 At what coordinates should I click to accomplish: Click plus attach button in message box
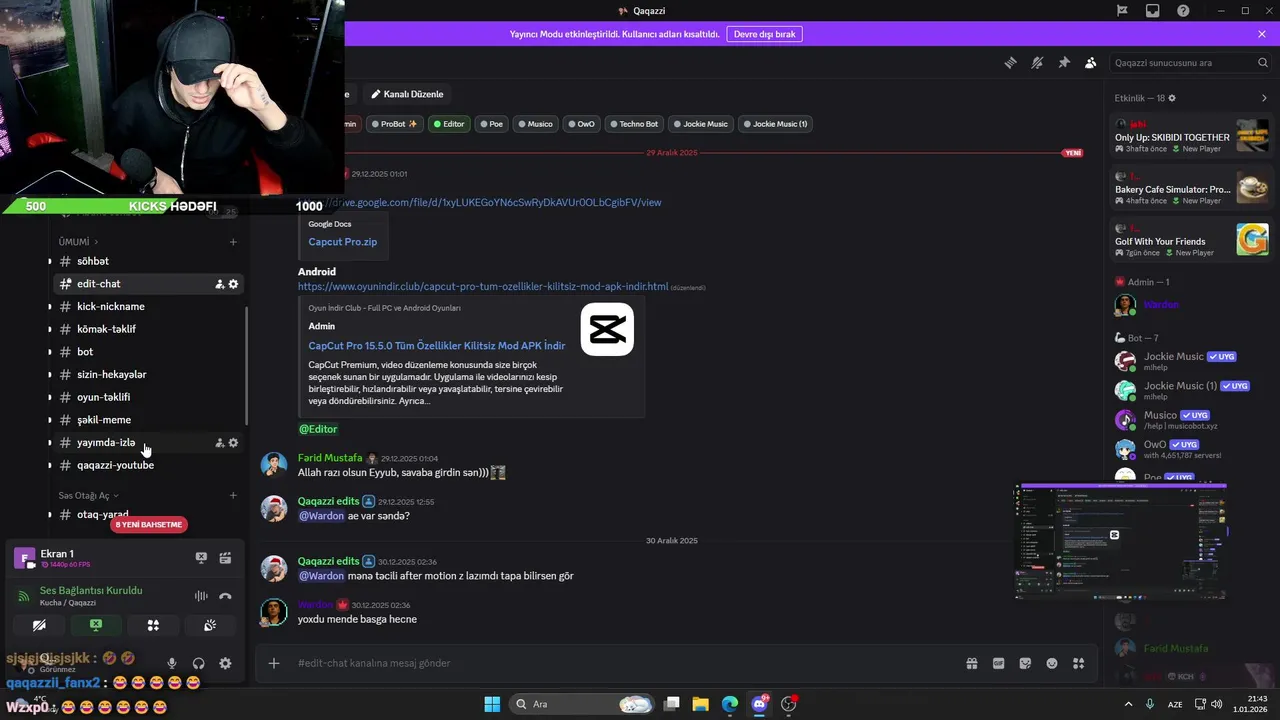click(x=274, y=663)
